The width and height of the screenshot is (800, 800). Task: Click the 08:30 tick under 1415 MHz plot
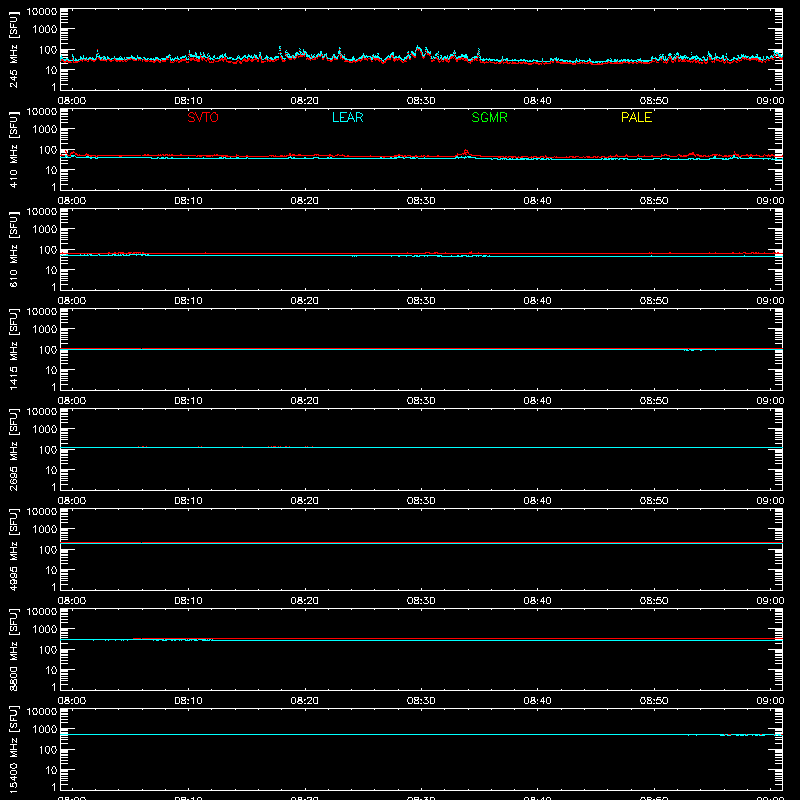tap(421, 401)
